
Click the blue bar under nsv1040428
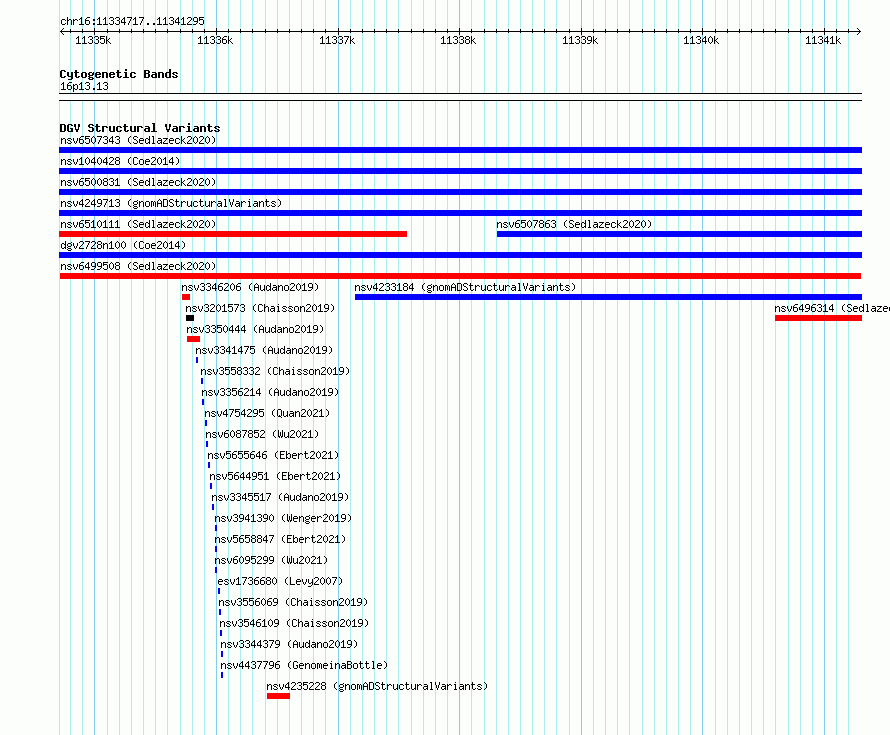(460, 171)
